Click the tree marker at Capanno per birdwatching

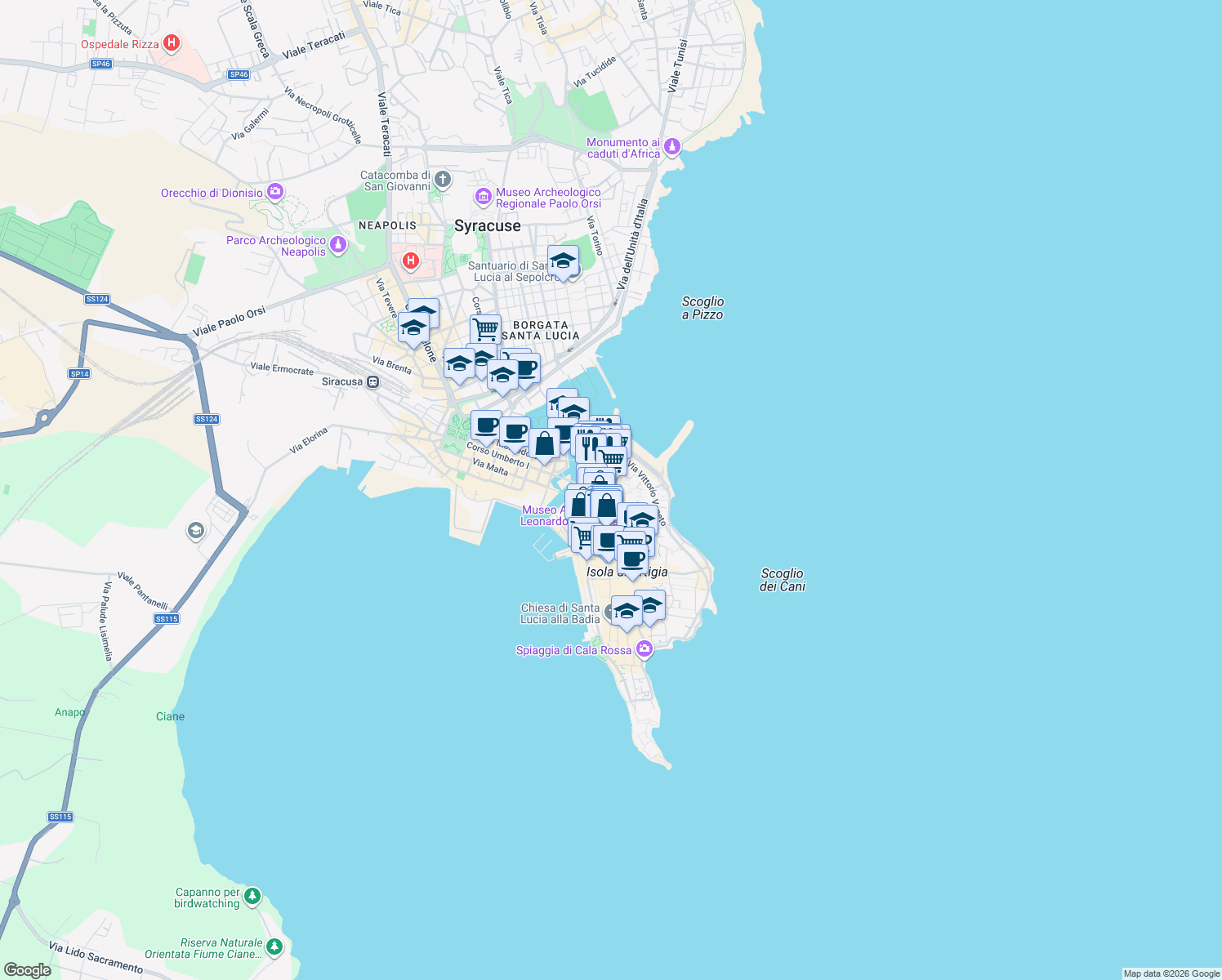[x=252, y=895]
